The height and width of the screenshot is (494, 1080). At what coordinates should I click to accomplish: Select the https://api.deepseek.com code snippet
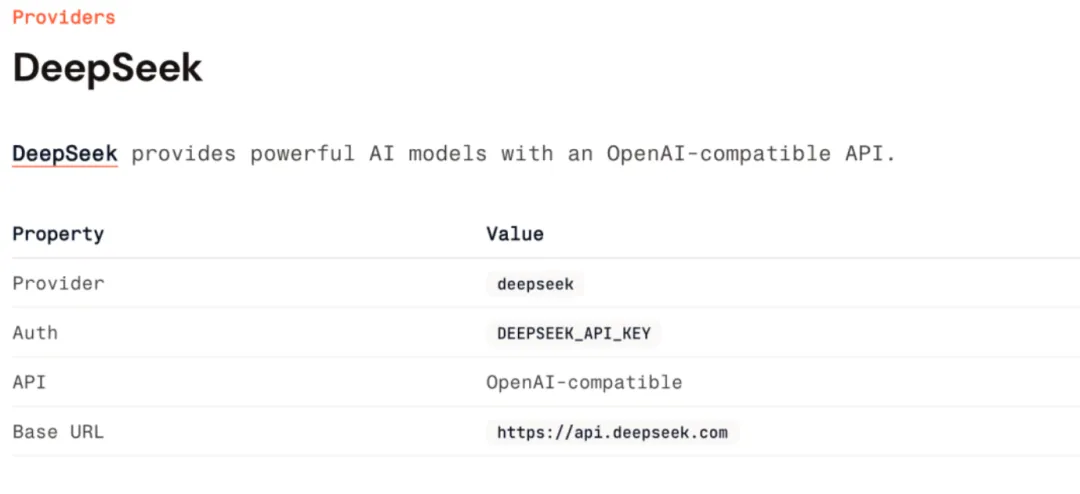coord(612,433)
